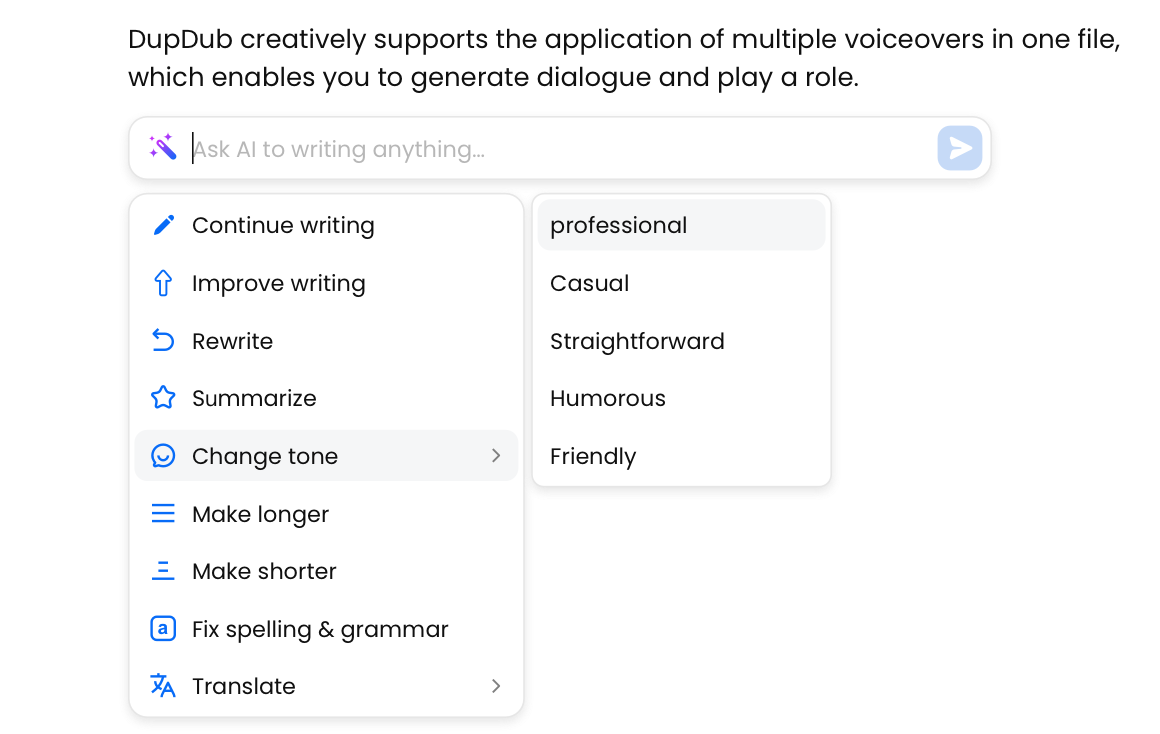Click the smiley Change tone icon
1160x734 pixels.
(163, 455)
